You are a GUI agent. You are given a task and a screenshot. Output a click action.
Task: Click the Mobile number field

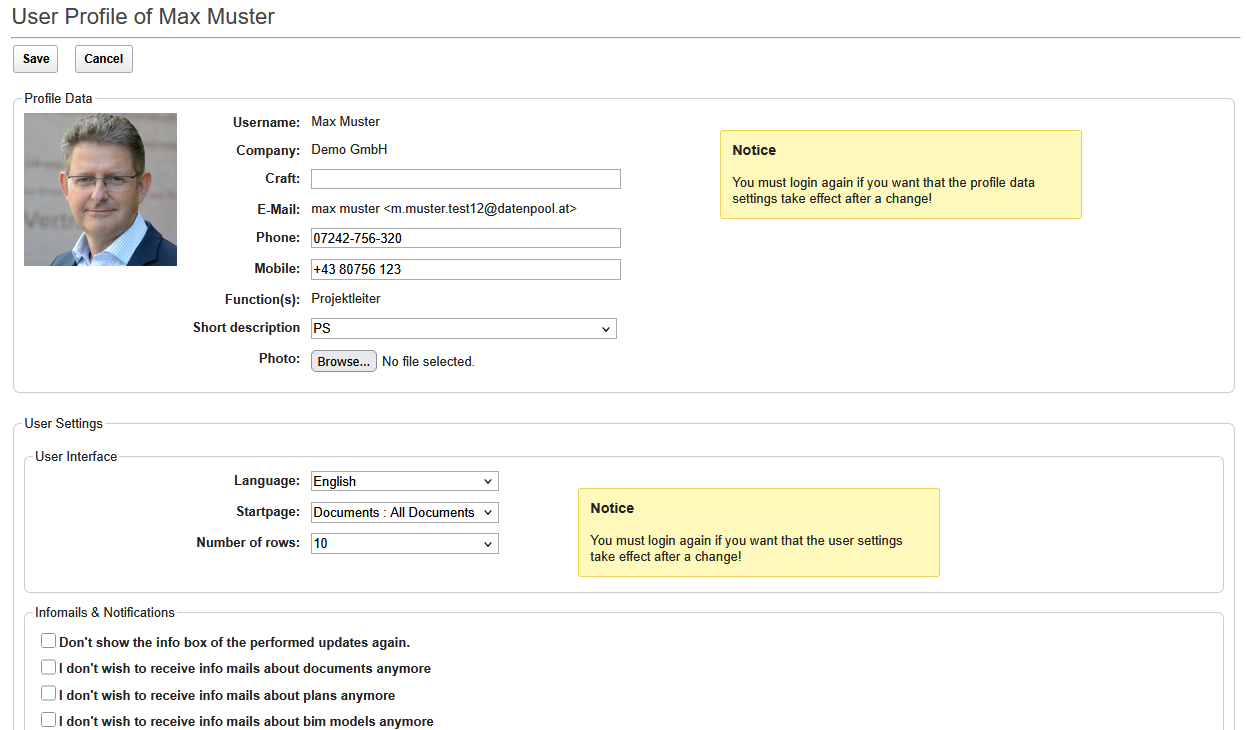point(465,269)
